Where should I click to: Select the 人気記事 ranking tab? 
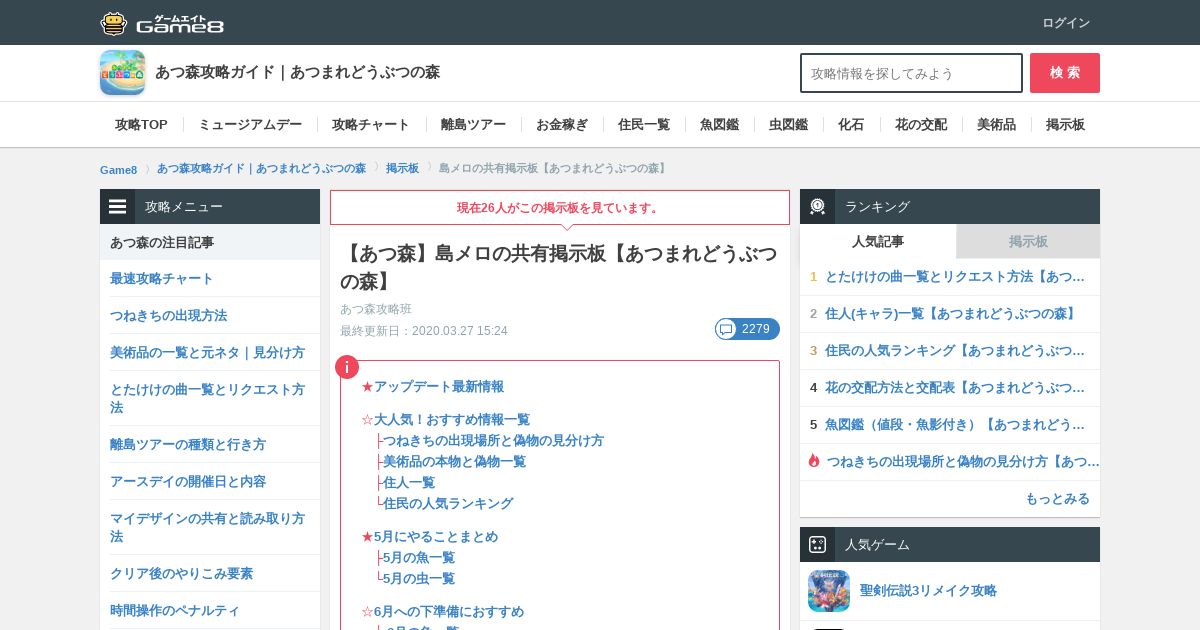click(x=878, y=241)
